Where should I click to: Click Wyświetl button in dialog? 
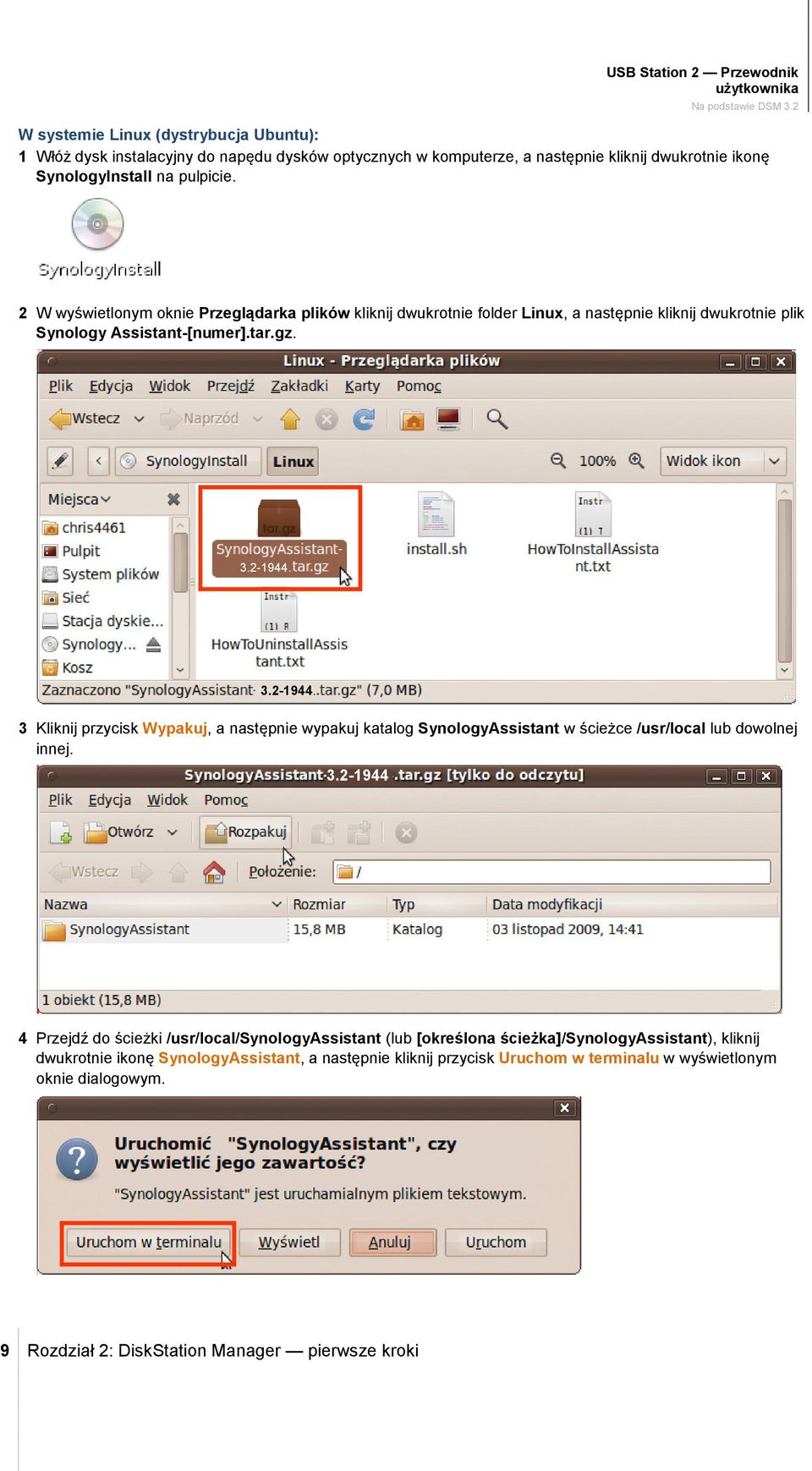[x=289, y=1243]
